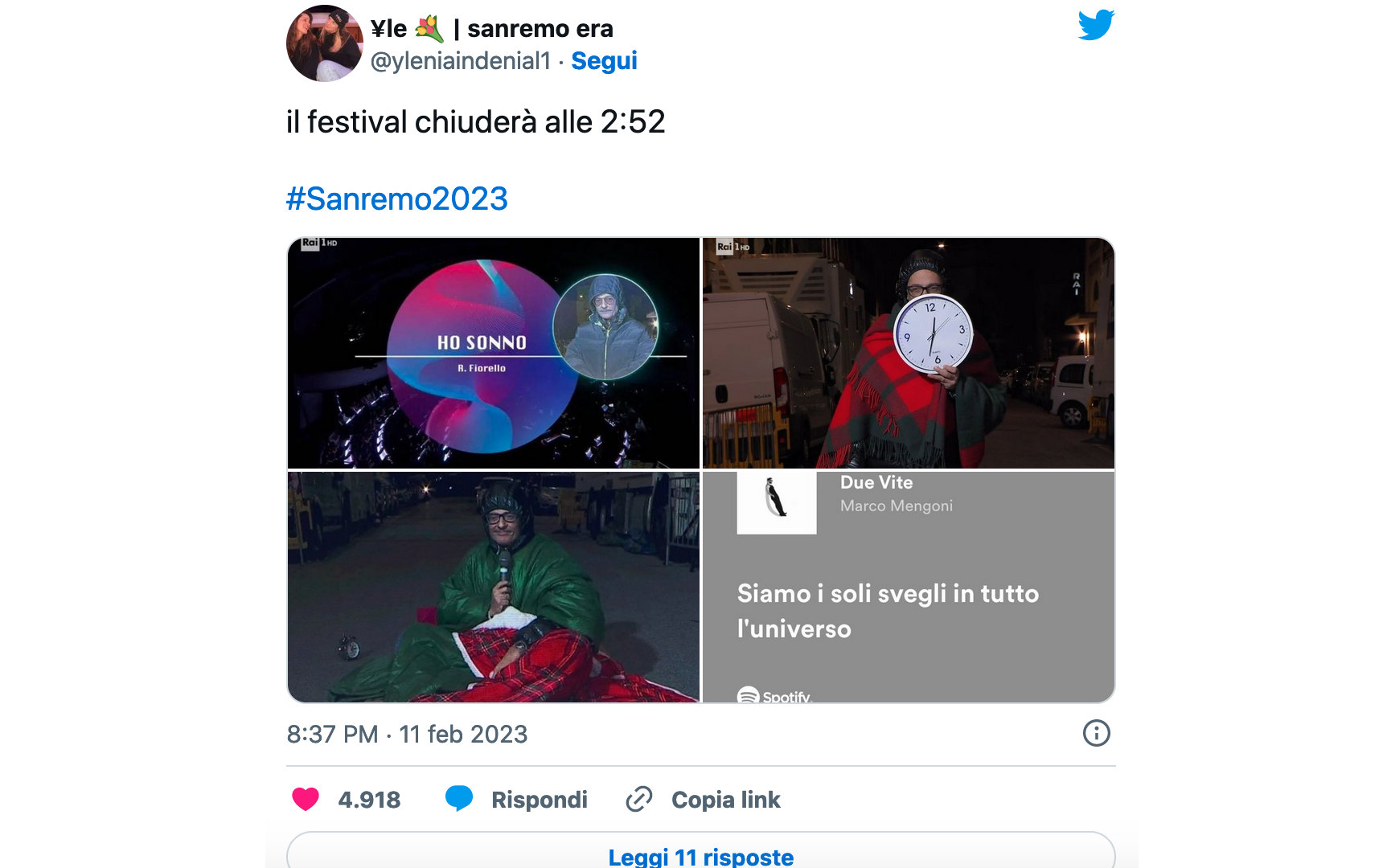Click the Due Vite album cover
The width and height of the screenshot is (1387, 868).
(x=777, y=503)
